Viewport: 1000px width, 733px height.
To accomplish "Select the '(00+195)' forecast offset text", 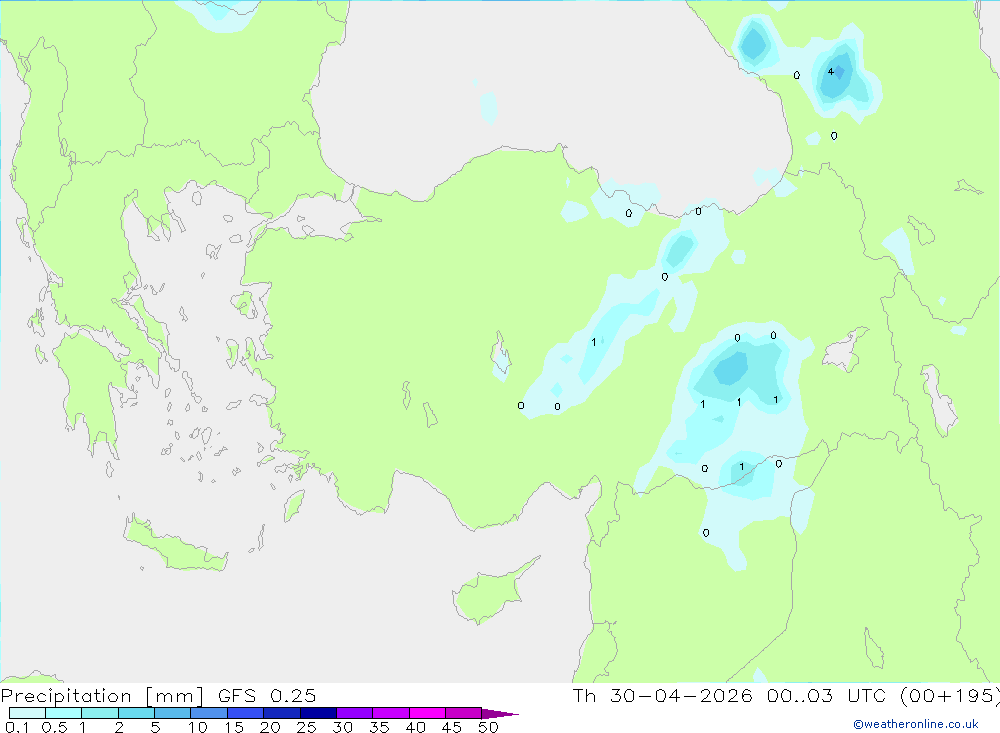I will pos(950,696).
